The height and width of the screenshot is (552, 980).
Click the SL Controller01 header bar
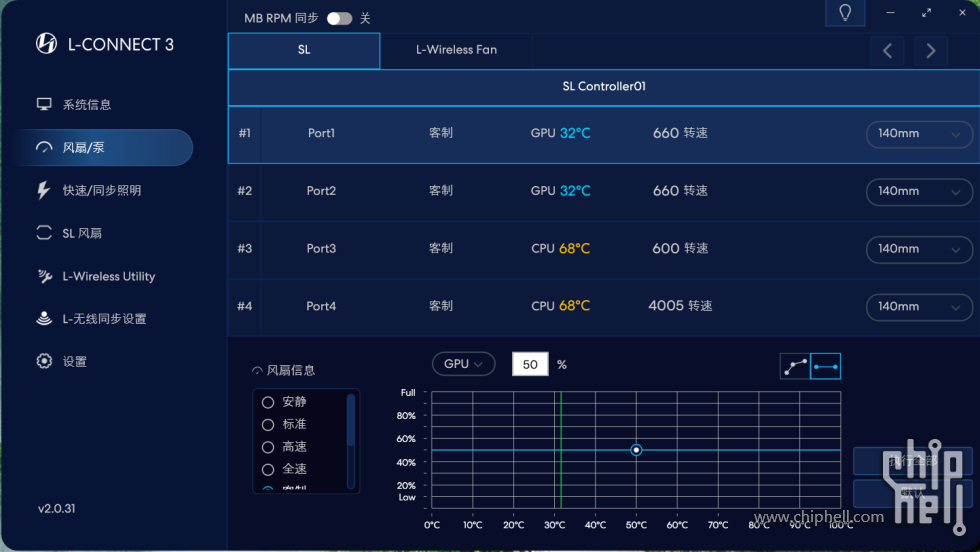[x=604, y=87]
